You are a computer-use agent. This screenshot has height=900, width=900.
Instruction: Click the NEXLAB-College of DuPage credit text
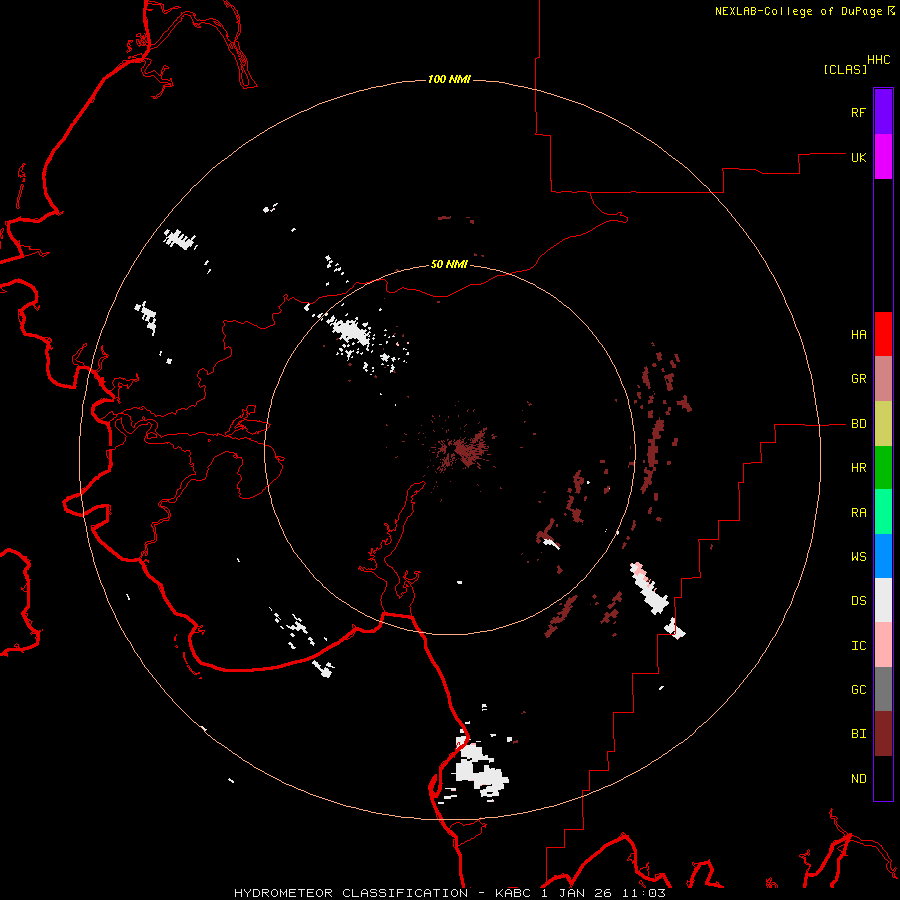coord(798,11)
